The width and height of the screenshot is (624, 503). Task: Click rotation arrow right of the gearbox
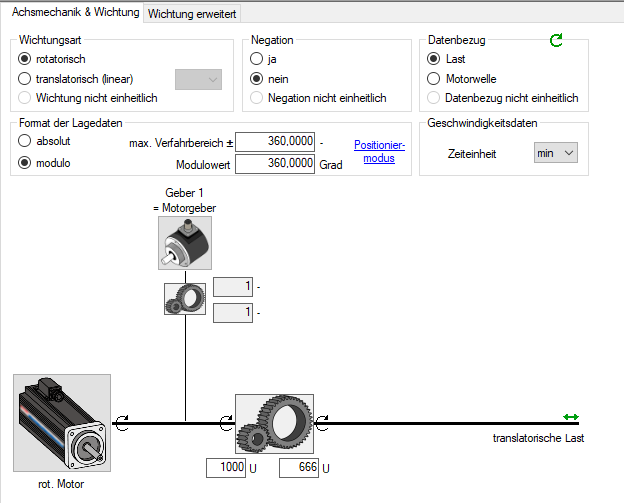(323, 423)
